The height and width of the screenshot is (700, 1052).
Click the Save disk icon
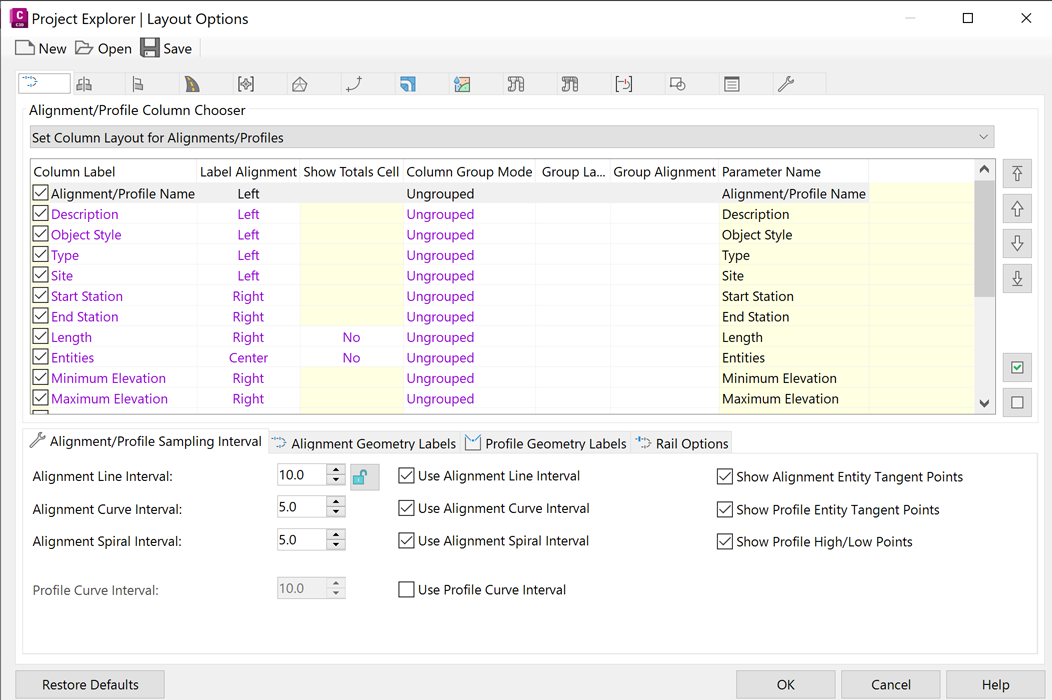150,48
